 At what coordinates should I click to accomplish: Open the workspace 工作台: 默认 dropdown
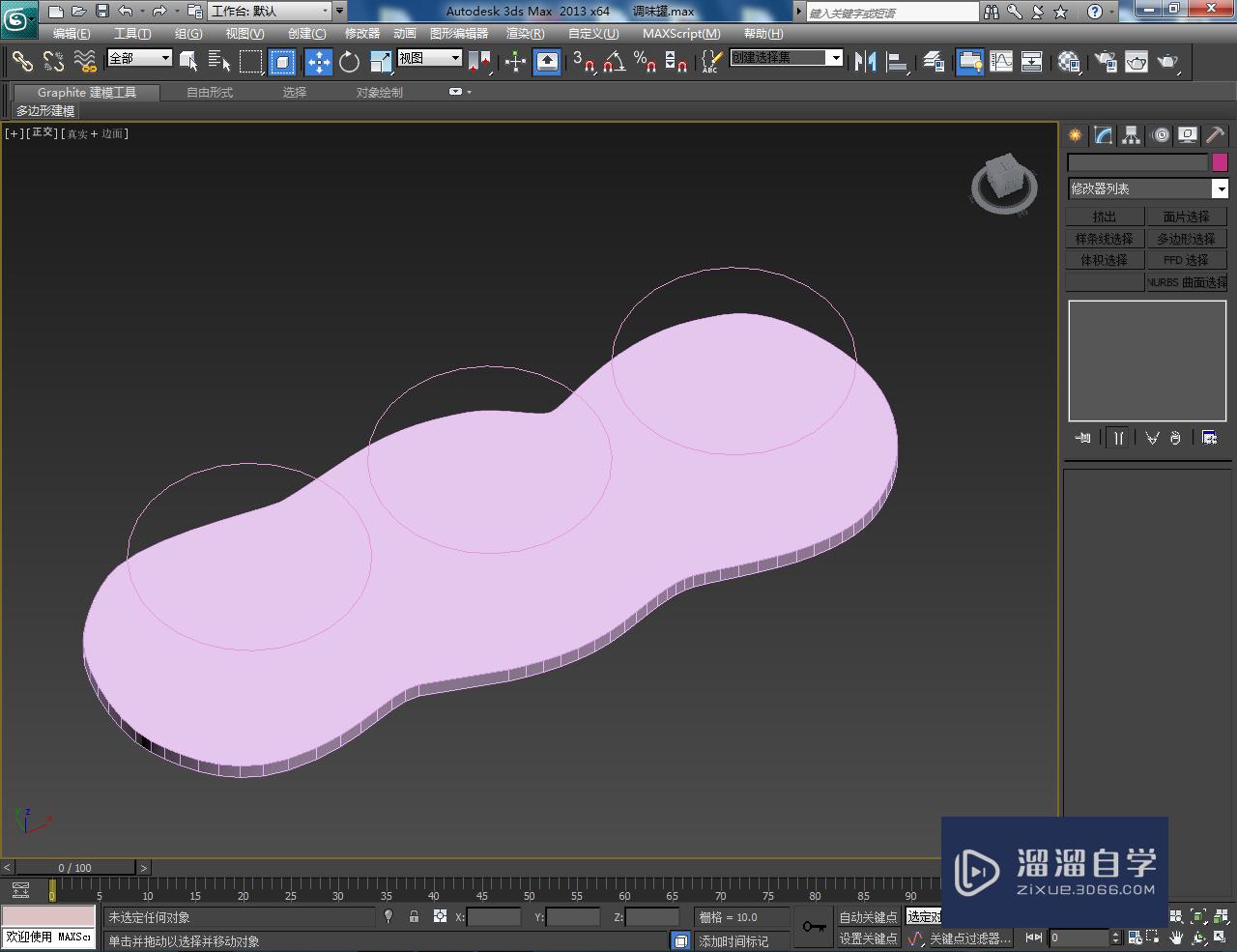tap(271, 12)
